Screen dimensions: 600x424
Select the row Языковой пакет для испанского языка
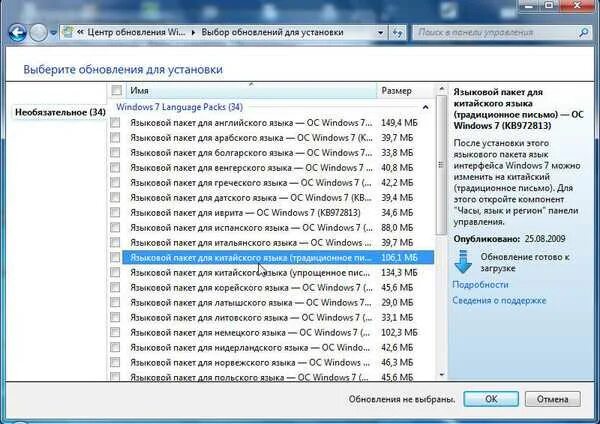click(x=278, y=228)
